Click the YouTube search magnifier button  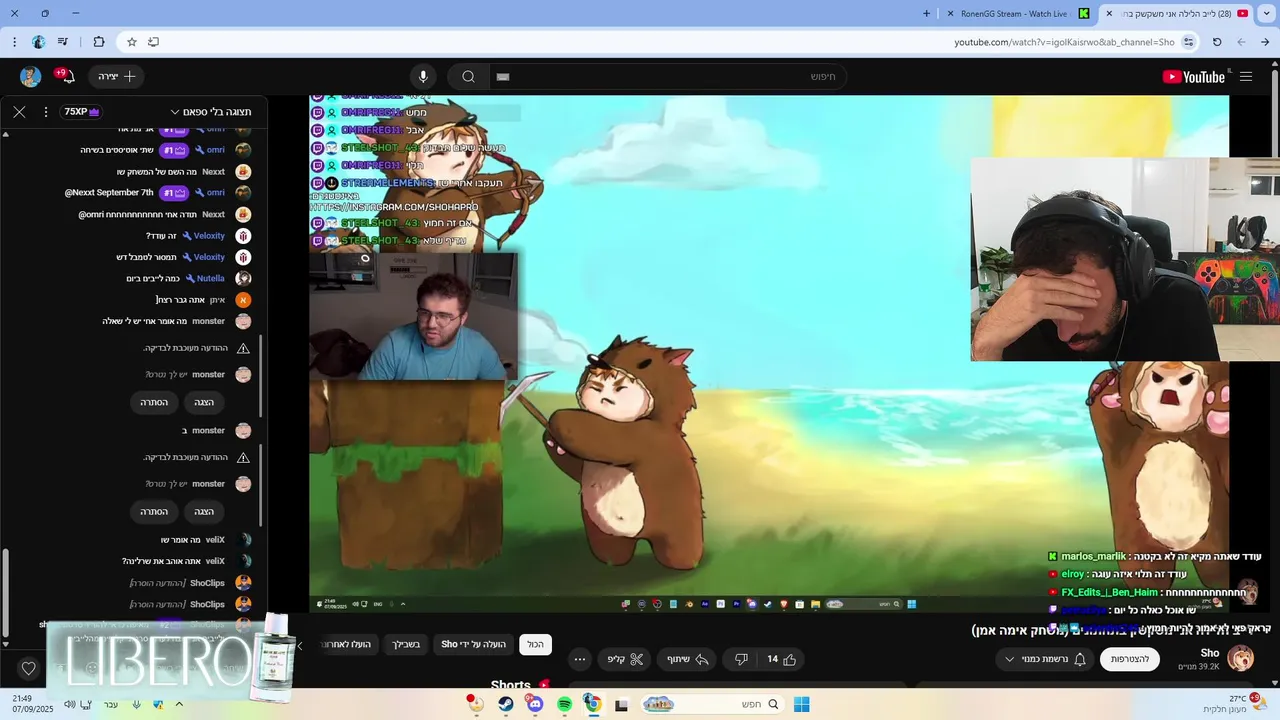pyautogui.click(x=468, y=77)
